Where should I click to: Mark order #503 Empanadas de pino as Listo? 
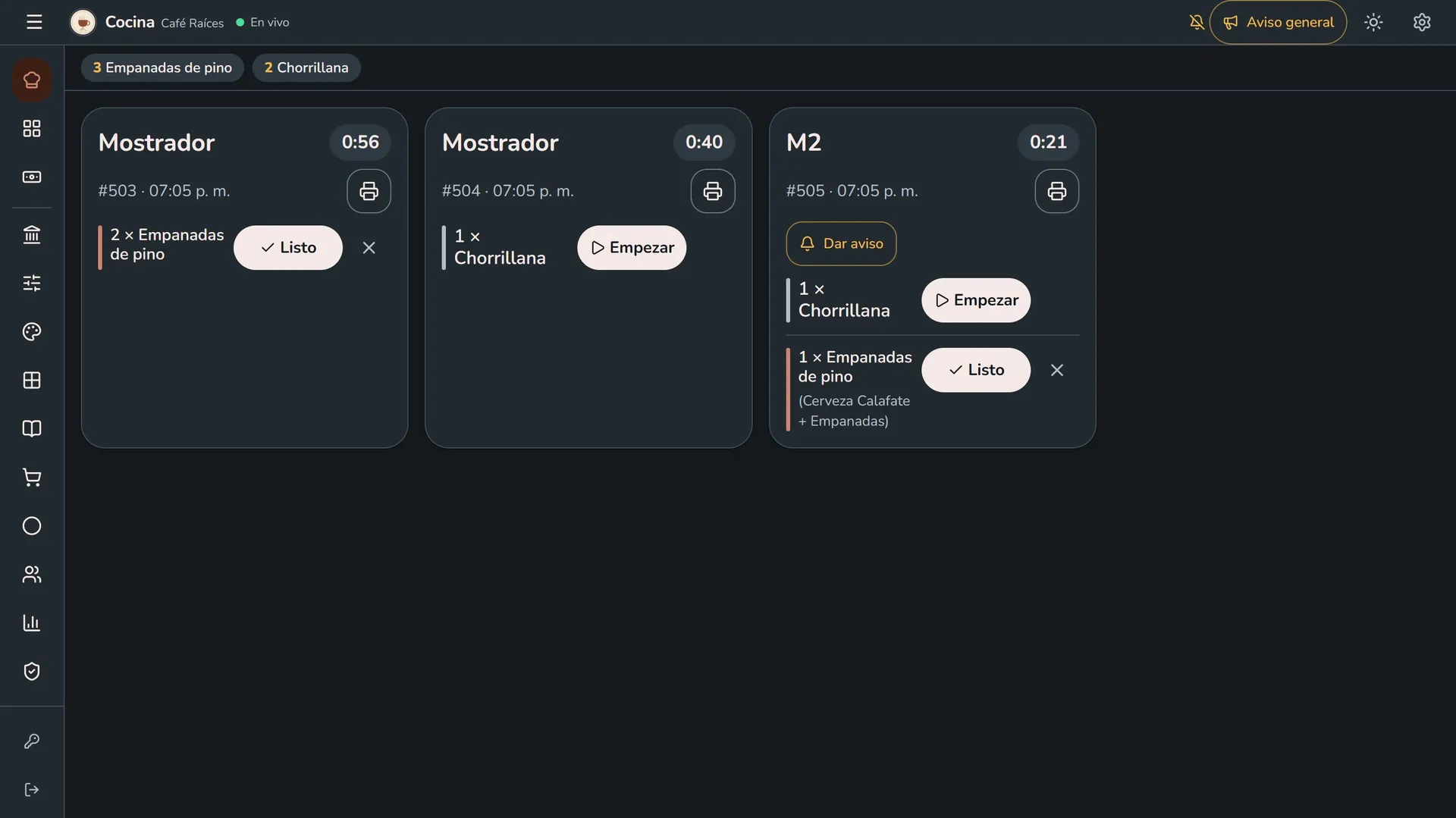288,248
